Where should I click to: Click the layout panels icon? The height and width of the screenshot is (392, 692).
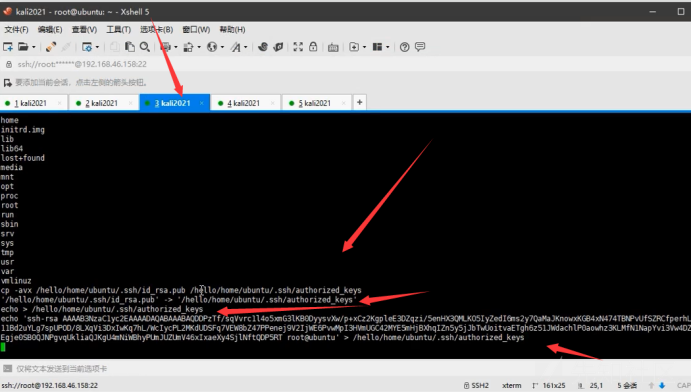point(377,47)
